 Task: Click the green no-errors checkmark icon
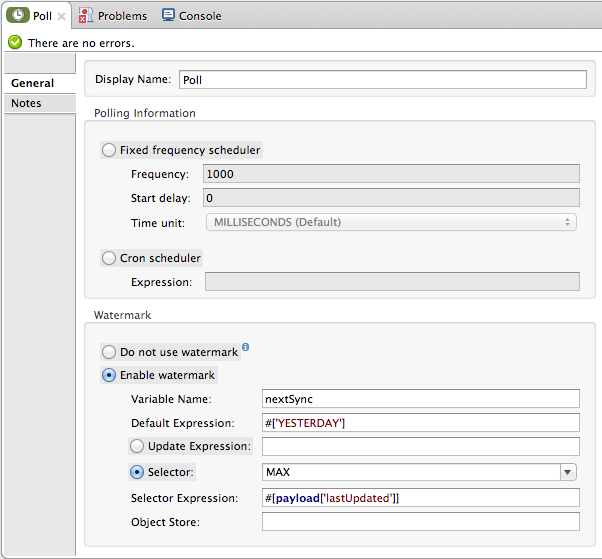pyautogui.click(x=15, y=43)
